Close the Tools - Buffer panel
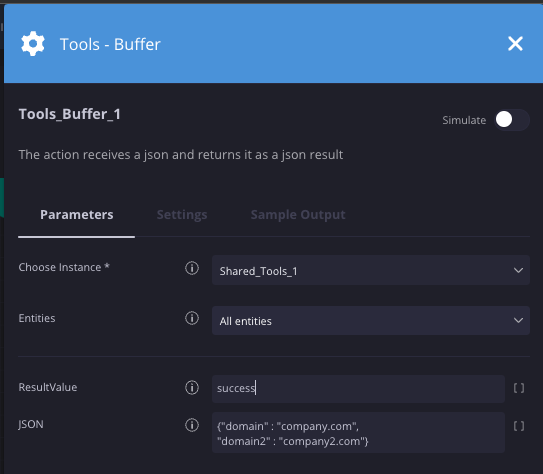The height and width of the screenshot is (474, 543). pos(515,44)
